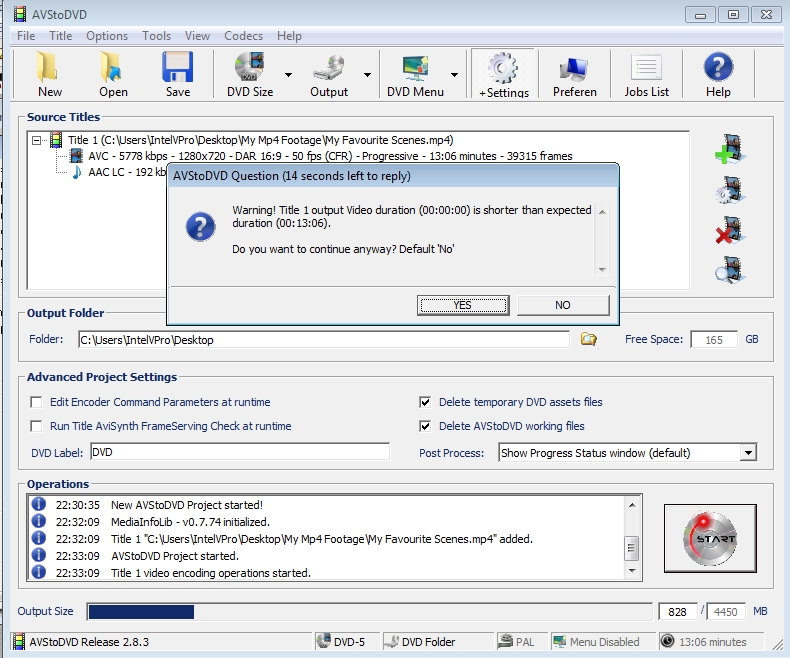Viewport: 790px width, 658px height.
Task: Click the dialog message scroll down arrow
Action: click(x=602, y=270)
